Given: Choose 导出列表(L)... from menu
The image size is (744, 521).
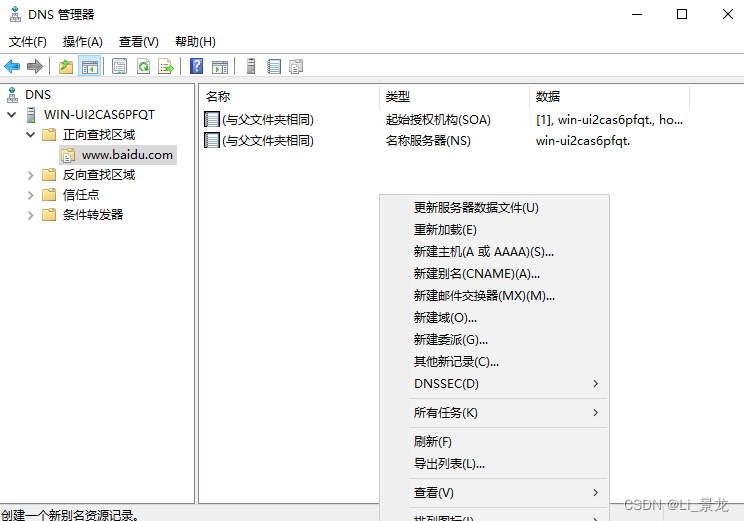Looking at the screenshot, I should [x=494, y=464].
